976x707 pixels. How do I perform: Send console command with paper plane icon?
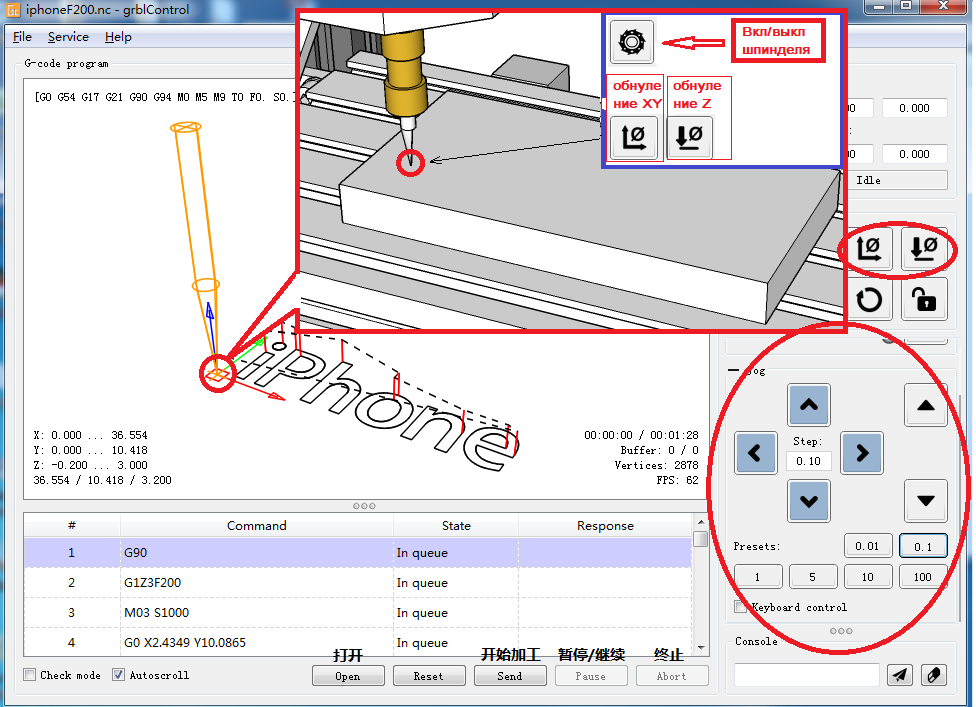(x=899, y=675)
